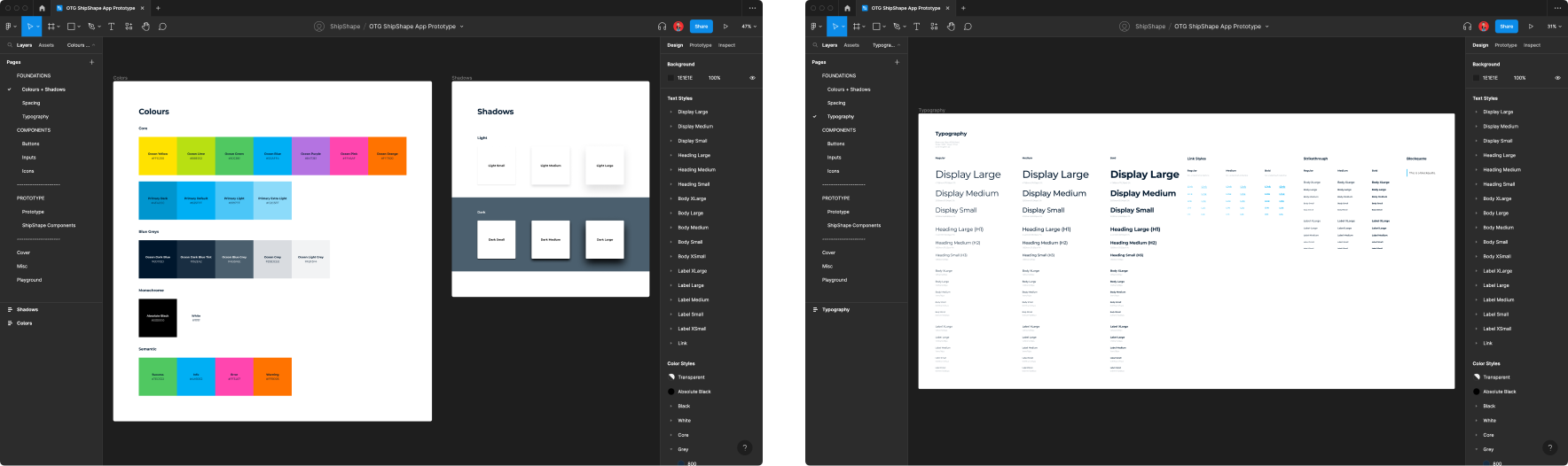Open Prototype tab in right window panel

pyautogui.click(x=1506, y=45)
